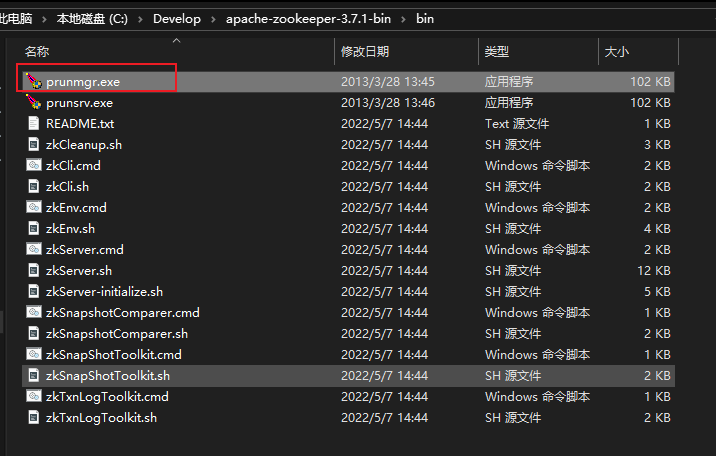Click the 2013/3/28 13:46 date of prunsrv.exe

tap(388, 103)
